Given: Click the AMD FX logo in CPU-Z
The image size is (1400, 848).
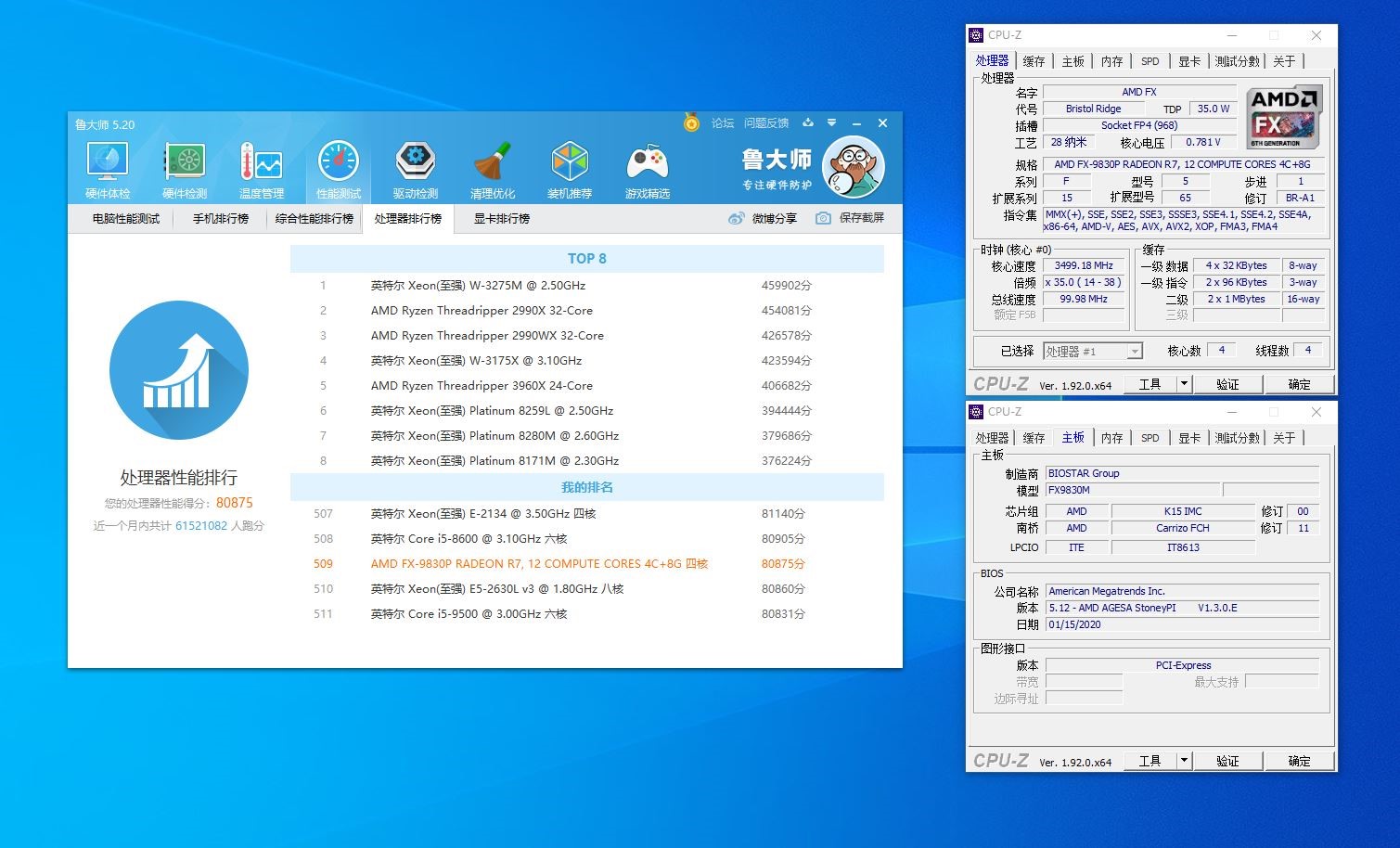Looking at the screenshot, I should [x=1283, y=118].
